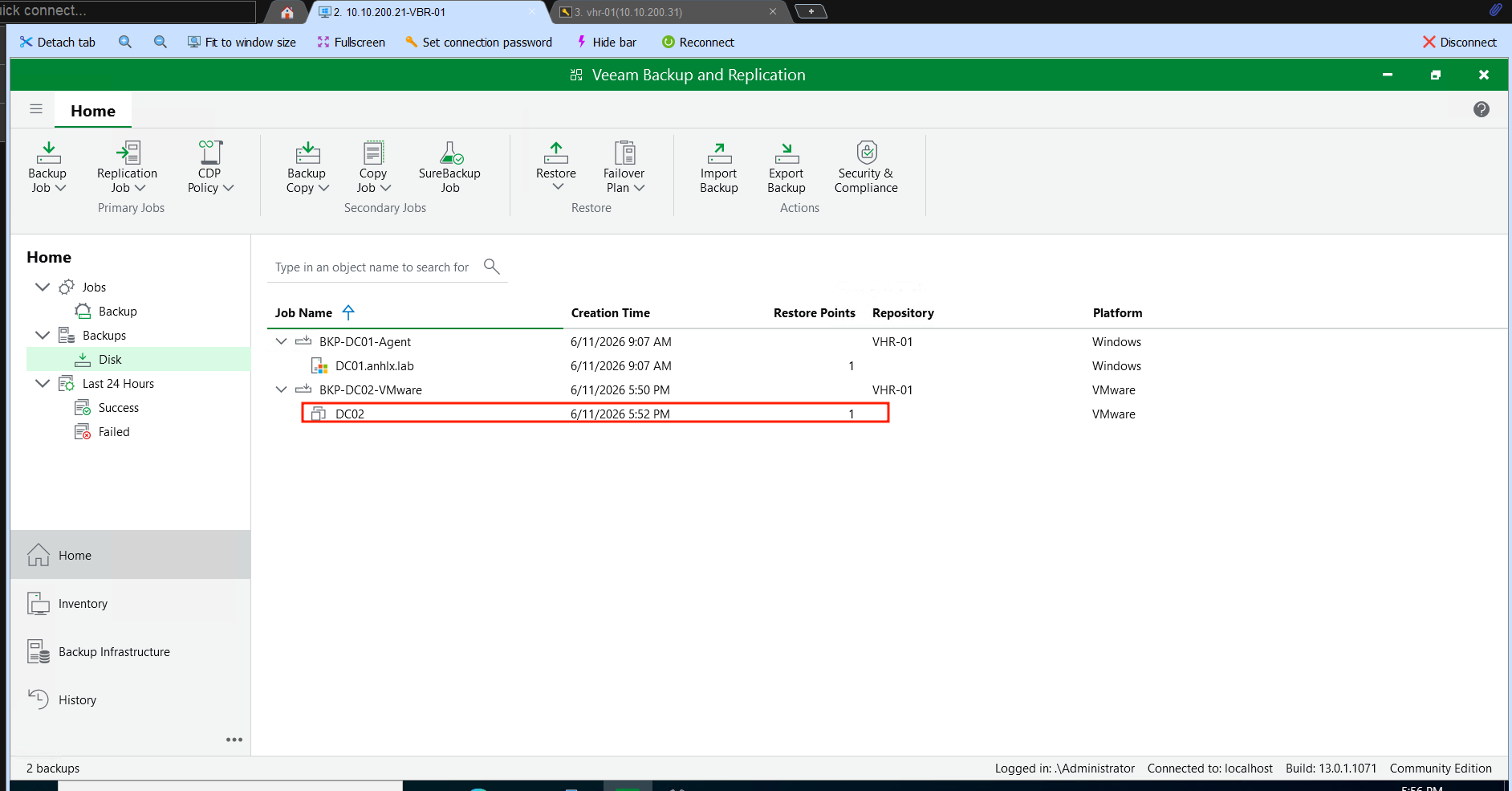Viewport: 1512px width, 791px height.
Task: Click the Import Backup ribbon icon
Action: (719, 153)
